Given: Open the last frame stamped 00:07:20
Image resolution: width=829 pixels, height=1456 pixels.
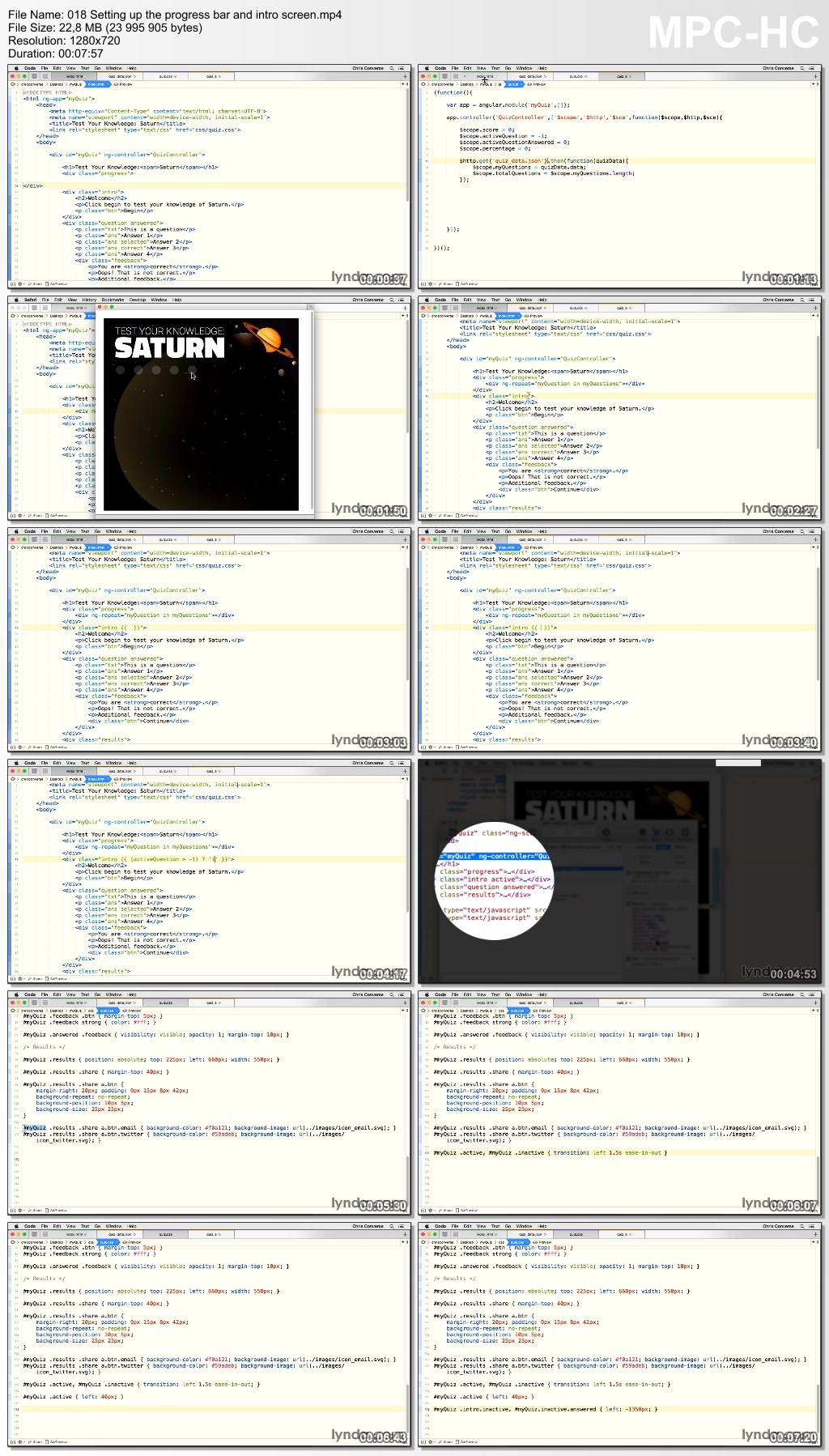Looking at the screenshot, I should tap(620, 1334).
